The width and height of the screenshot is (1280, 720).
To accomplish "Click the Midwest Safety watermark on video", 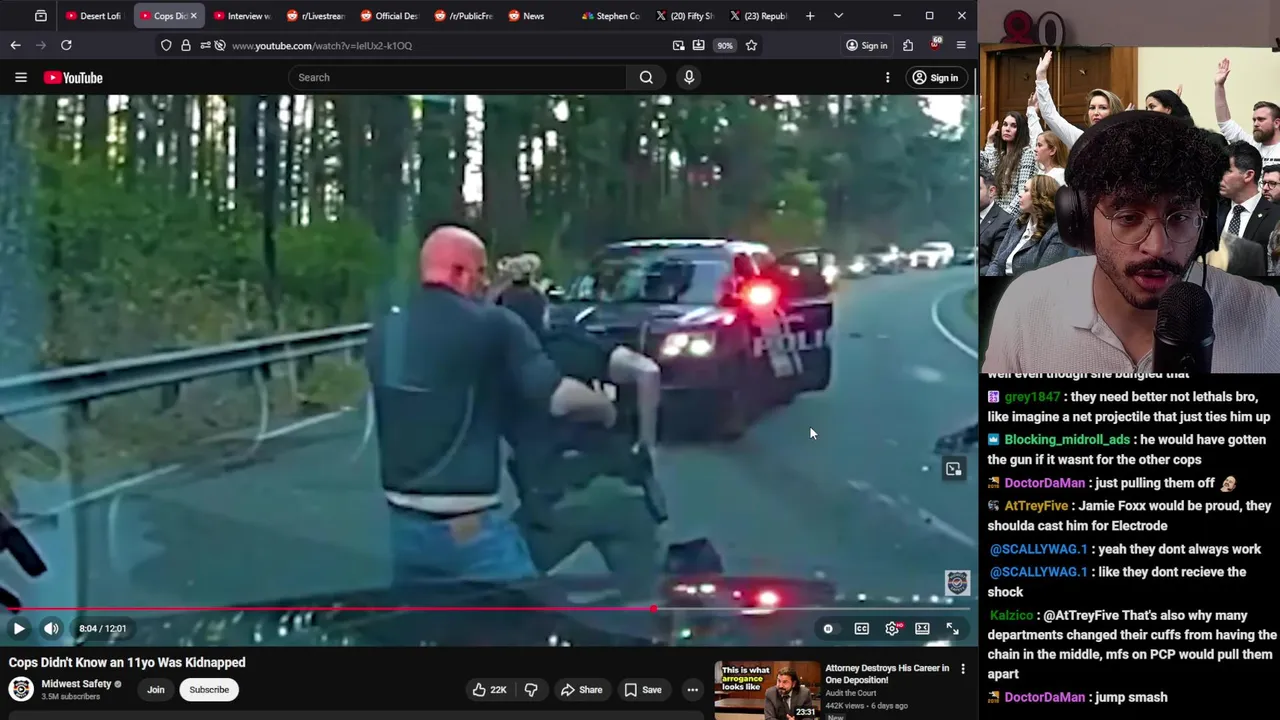I will pyautogui.click(x=957, y=583).
